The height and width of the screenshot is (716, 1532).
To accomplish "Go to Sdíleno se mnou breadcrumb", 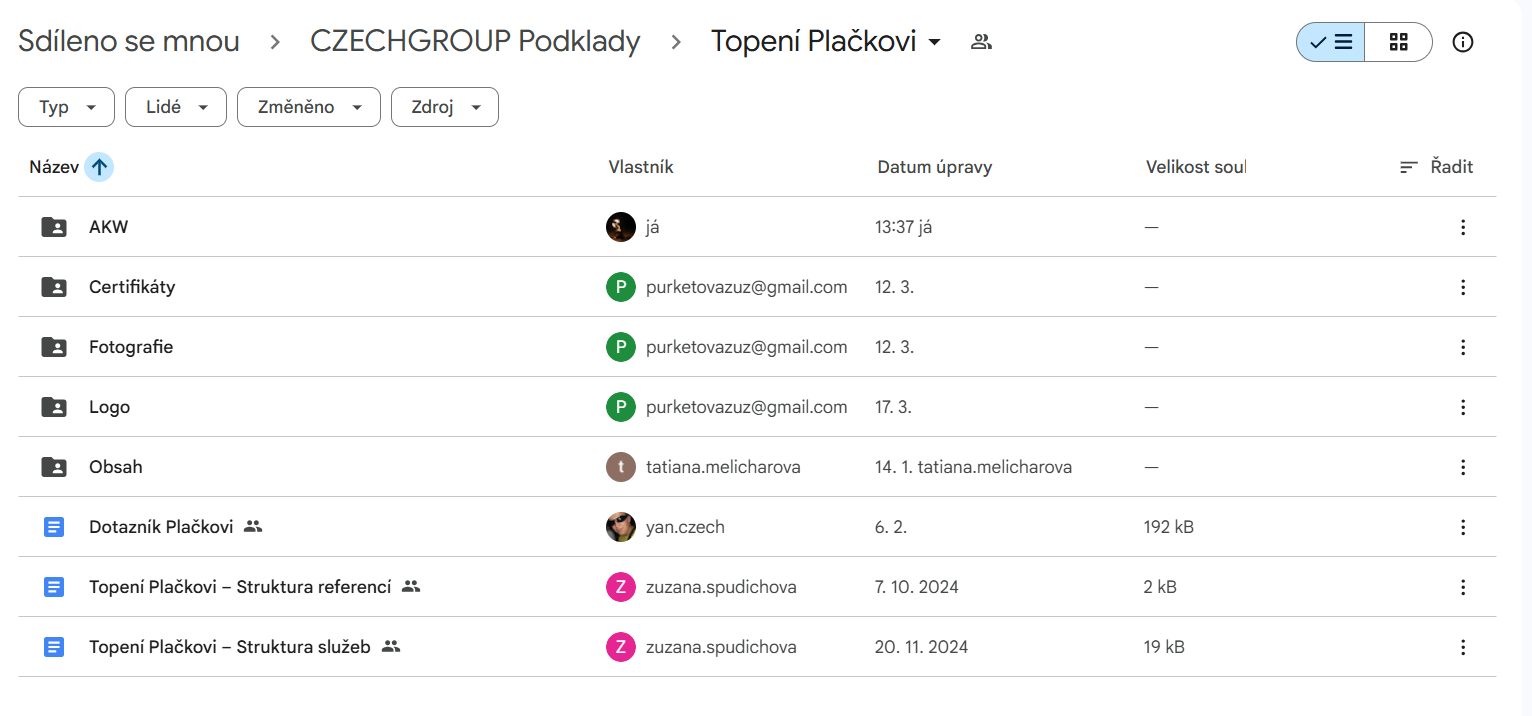I will [x=129, y=42].
